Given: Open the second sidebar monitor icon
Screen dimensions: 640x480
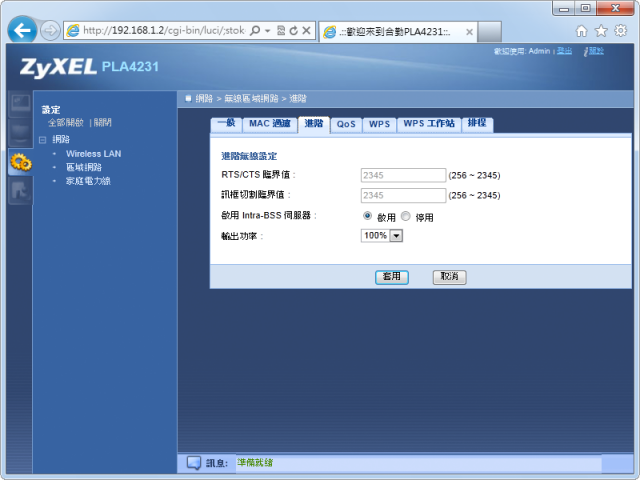Looking at the screenshot, I should pos(21,132).
